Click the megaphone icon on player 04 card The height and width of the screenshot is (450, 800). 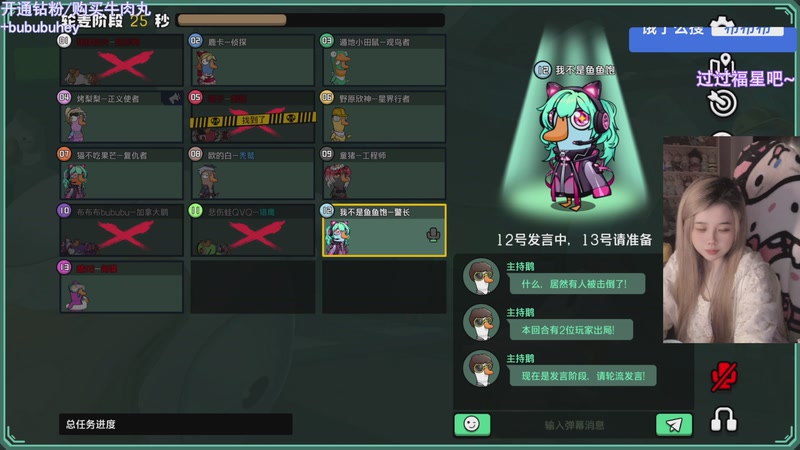click(173, 98)
